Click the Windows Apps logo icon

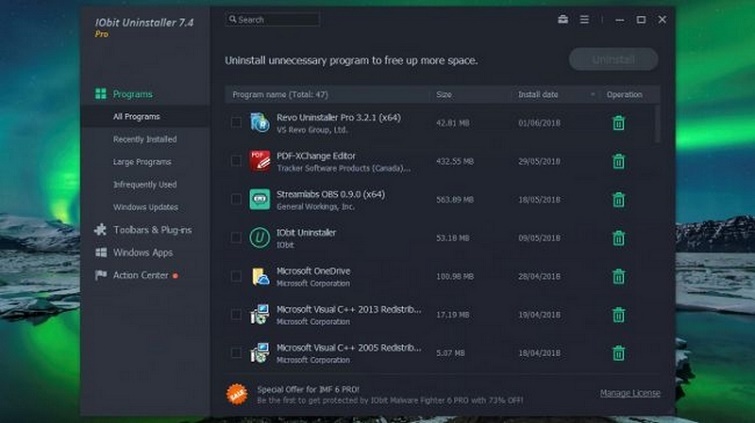(100, 253)
